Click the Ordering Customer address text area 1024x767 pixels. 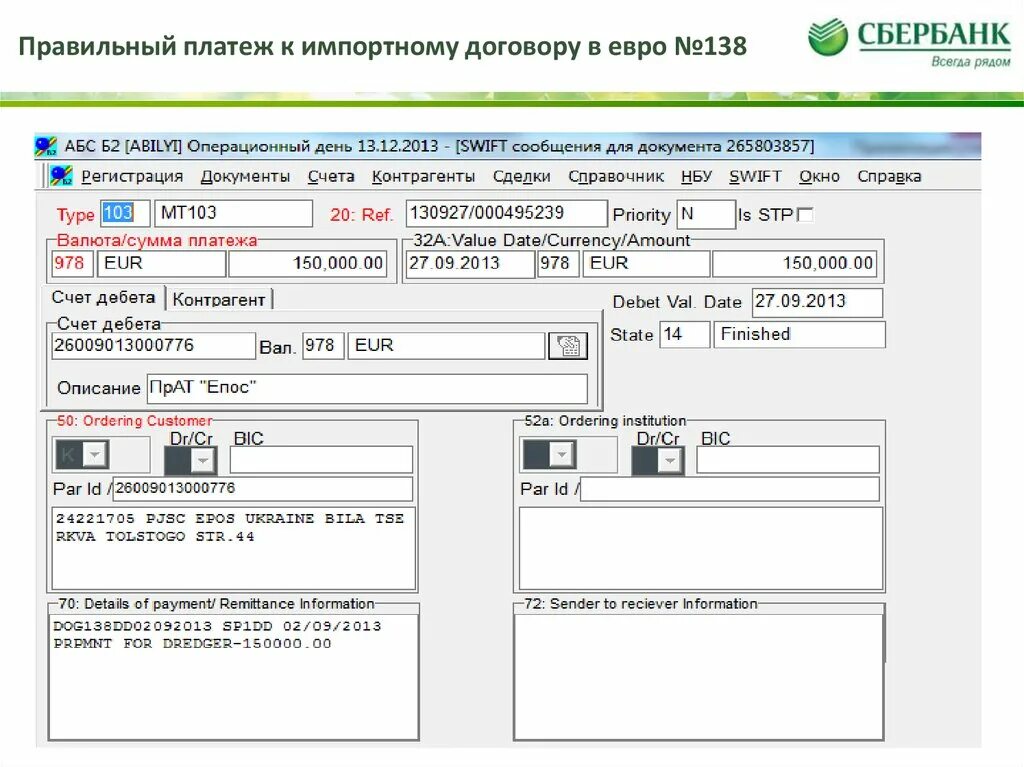click(233, 549)
